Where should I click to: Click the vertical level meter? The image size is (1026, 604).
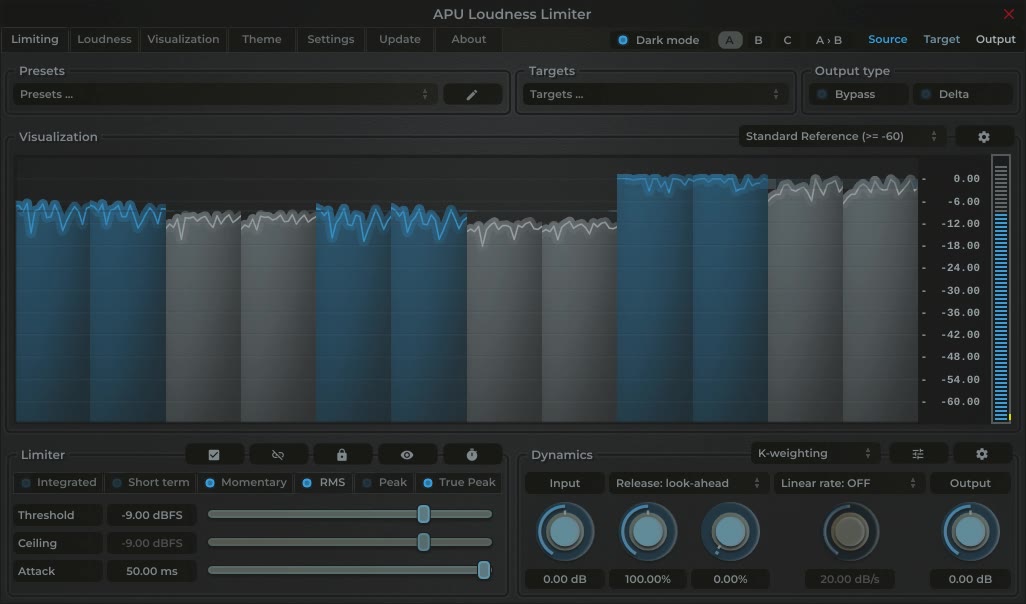[1000, 289]
